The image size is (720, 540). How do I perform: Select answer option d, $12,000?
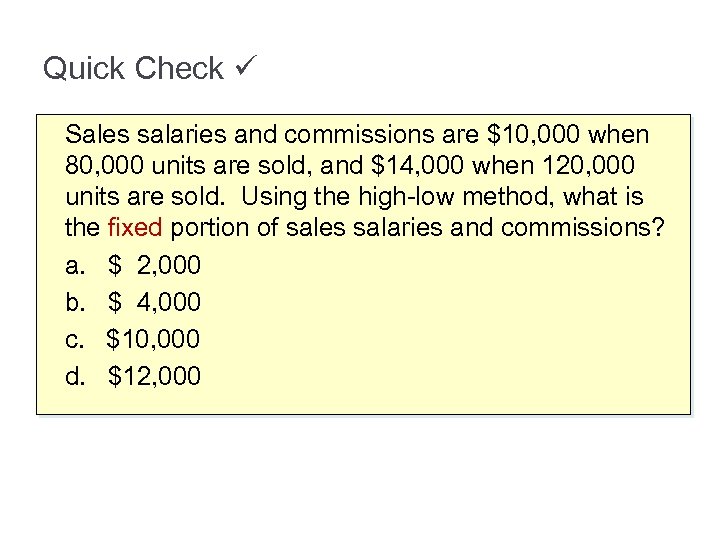[x=153, y=376]
